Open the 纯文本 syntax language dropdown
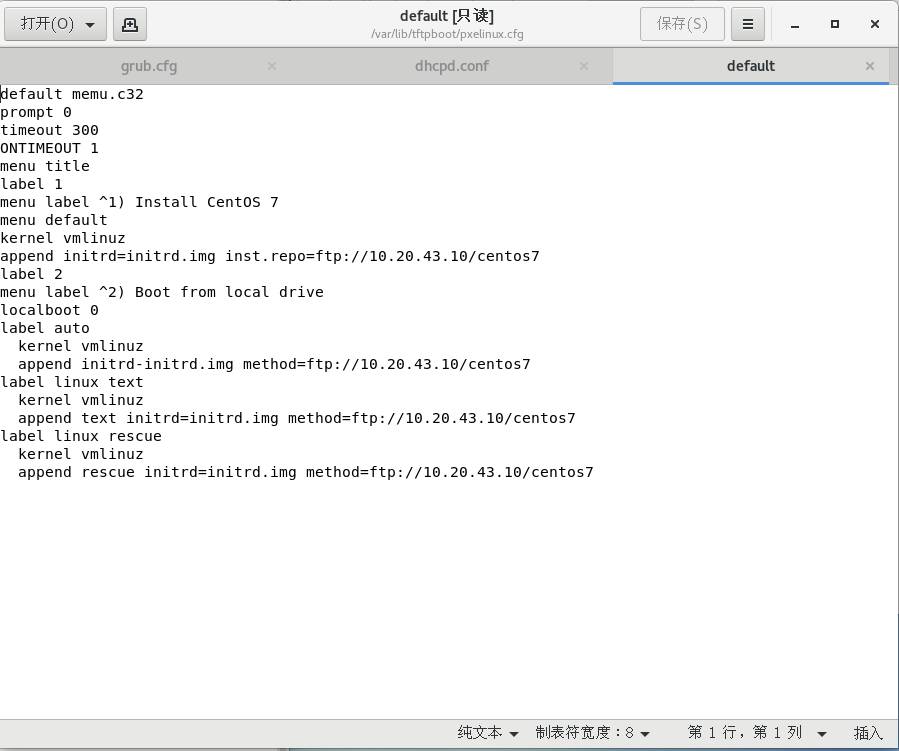The height and width of the screenshot is (751, 899). [488, 733]
